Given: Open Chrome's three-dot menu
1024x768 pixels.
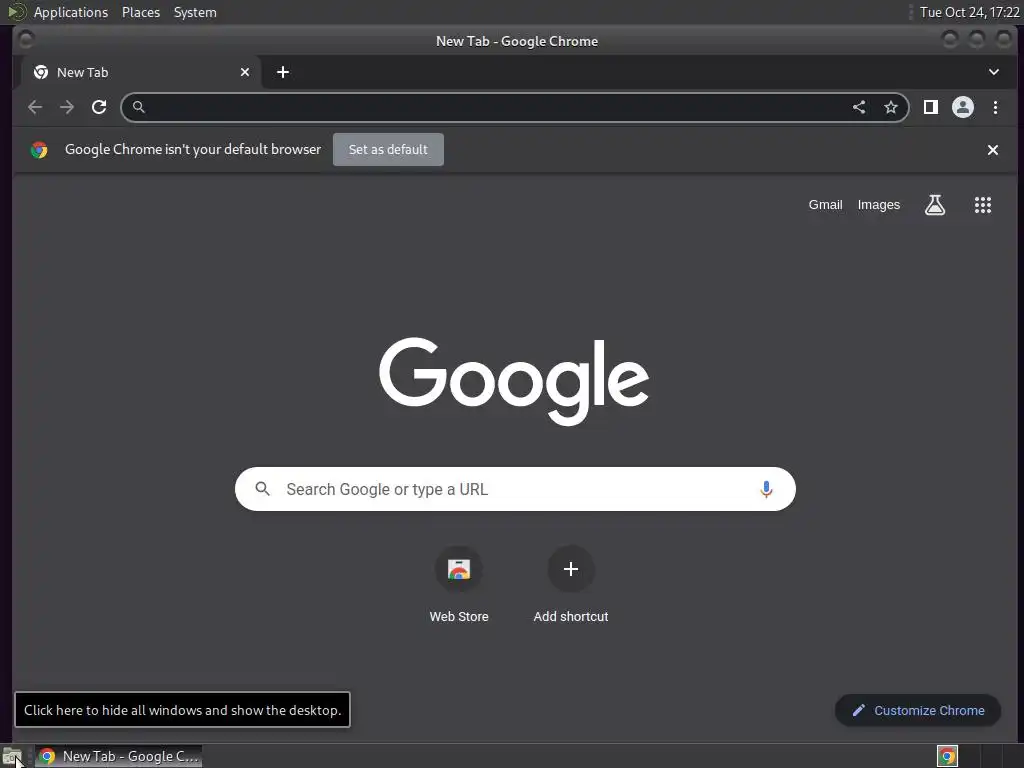Looking at the screenshot, I should point(995,107).
